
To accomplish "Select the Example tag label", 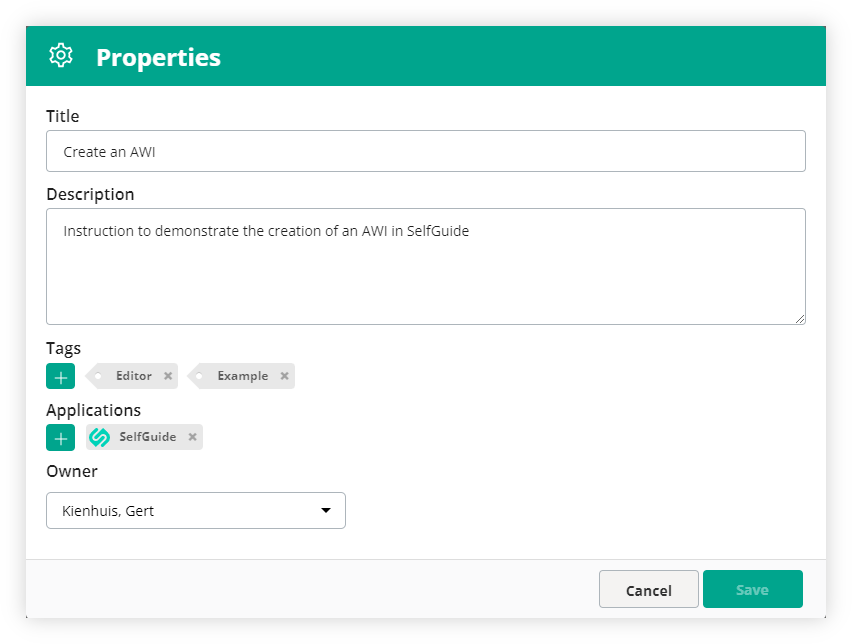I will click(x=243, y=376).
